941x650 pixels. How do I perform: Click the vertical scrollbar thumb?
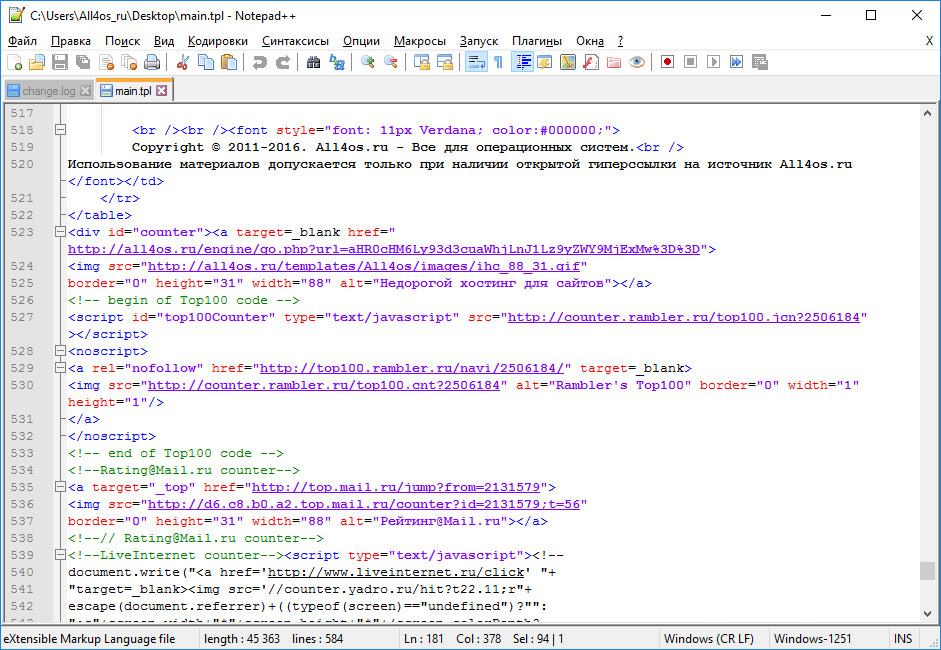[x=927, y=571]
